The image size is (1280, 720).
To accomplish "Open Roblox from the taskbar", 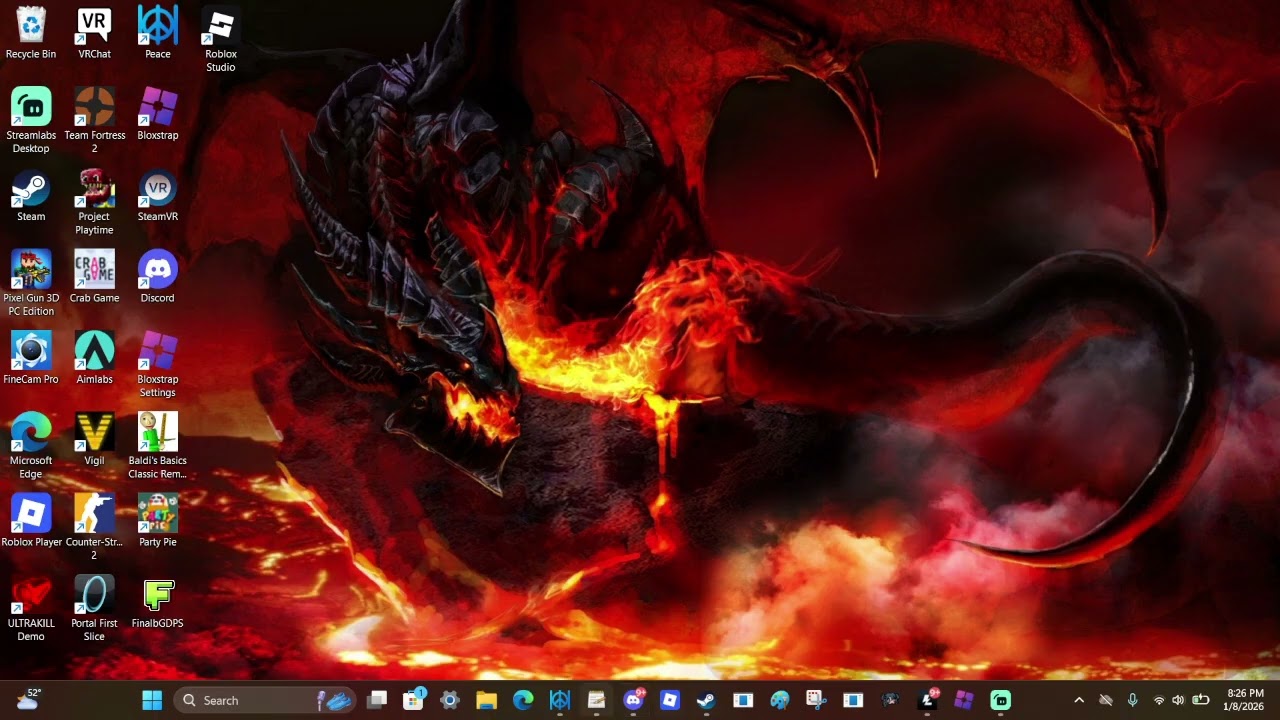I will [670, 700].
